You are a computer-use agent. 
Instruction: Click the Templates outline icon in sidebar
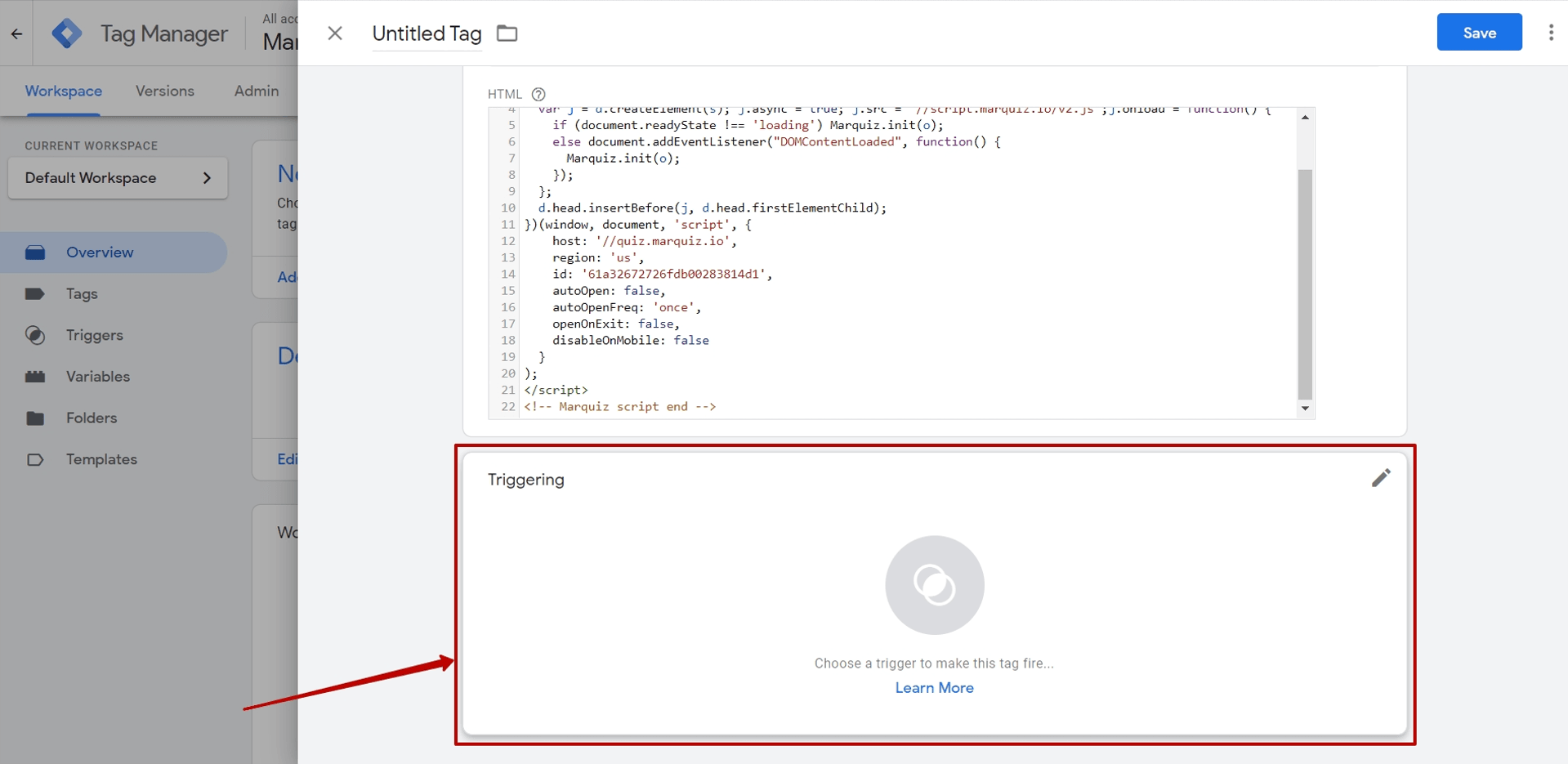[35, 459]
